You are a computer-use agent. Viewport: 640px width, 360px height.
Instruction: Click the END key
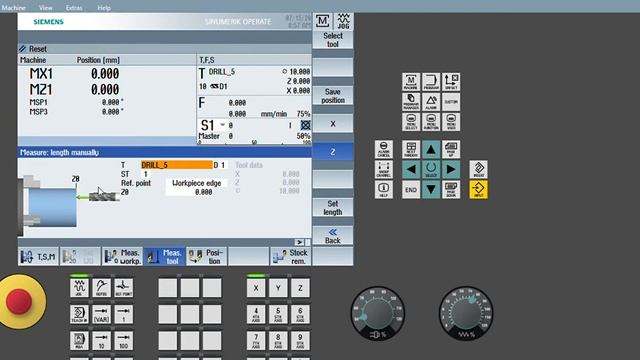click(x=411, y=189)
